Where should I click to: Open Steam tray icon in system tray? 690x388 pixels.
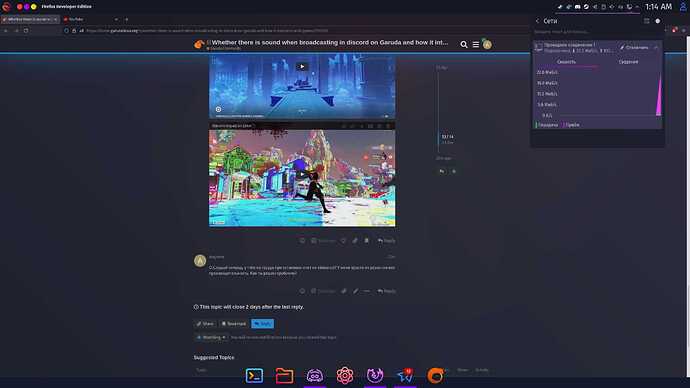pyautogui.click(x=586, y=7)
